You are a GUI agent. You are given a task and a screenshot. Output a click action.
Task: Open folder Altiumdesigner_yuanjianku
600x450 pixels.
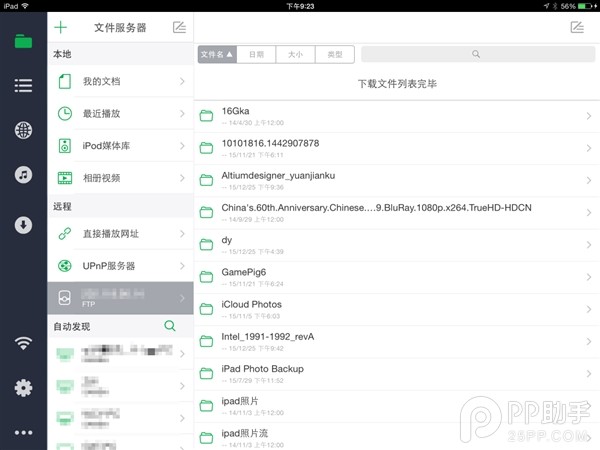click(397, 181)
